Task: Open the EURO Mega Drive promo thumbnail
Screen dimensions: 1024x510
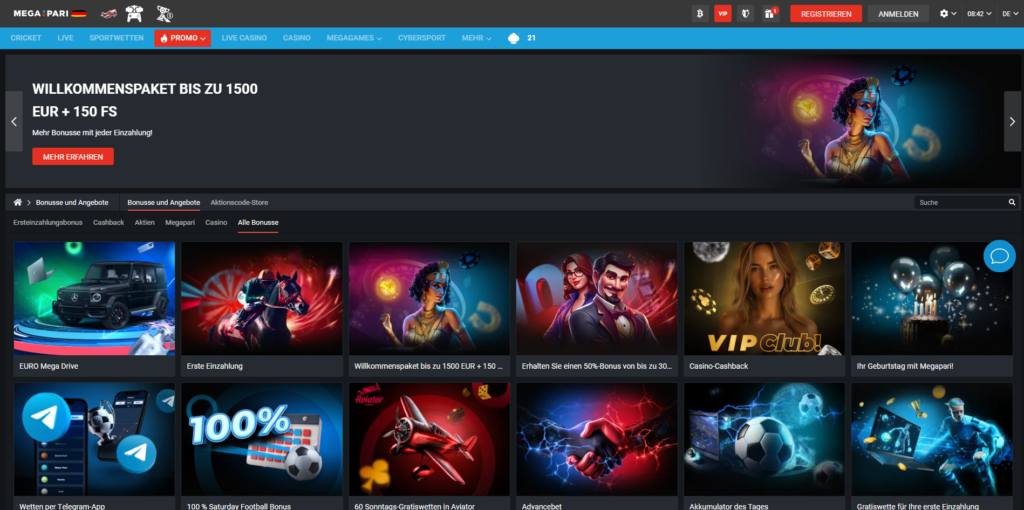Action: pos(94,298)
